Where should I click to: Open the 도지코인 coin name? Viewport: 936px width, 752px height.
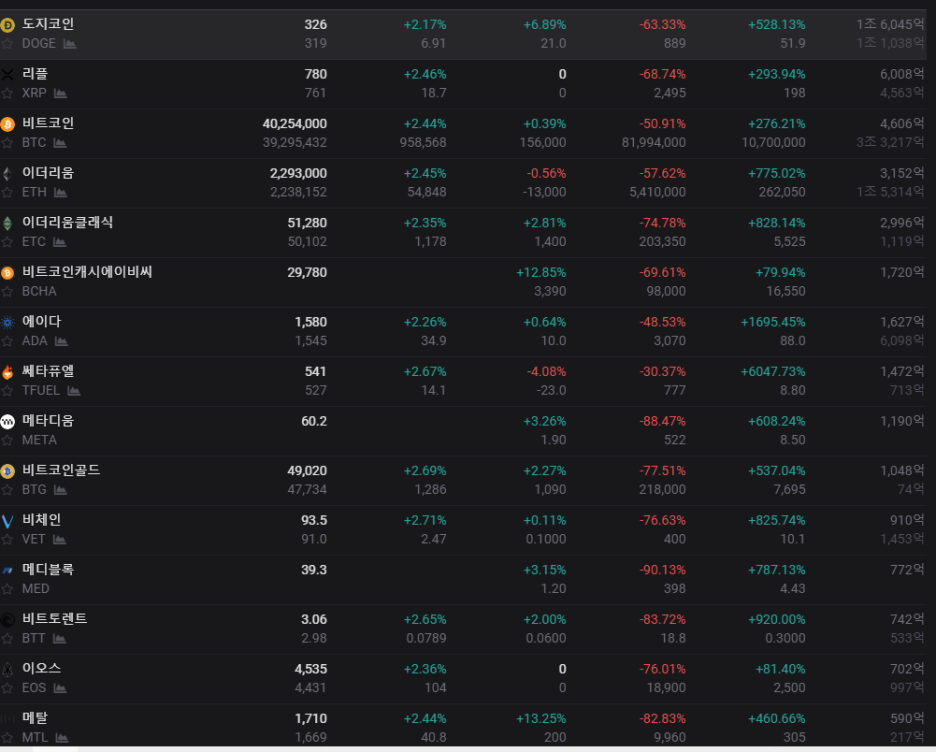[x=48, y=24]
